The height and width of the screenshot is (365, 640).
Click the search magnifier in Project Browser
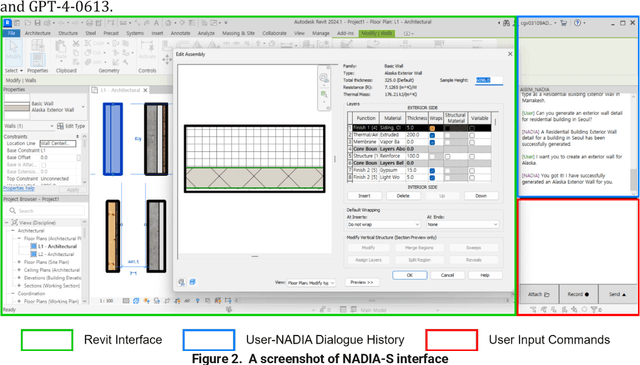click(12, 211)
